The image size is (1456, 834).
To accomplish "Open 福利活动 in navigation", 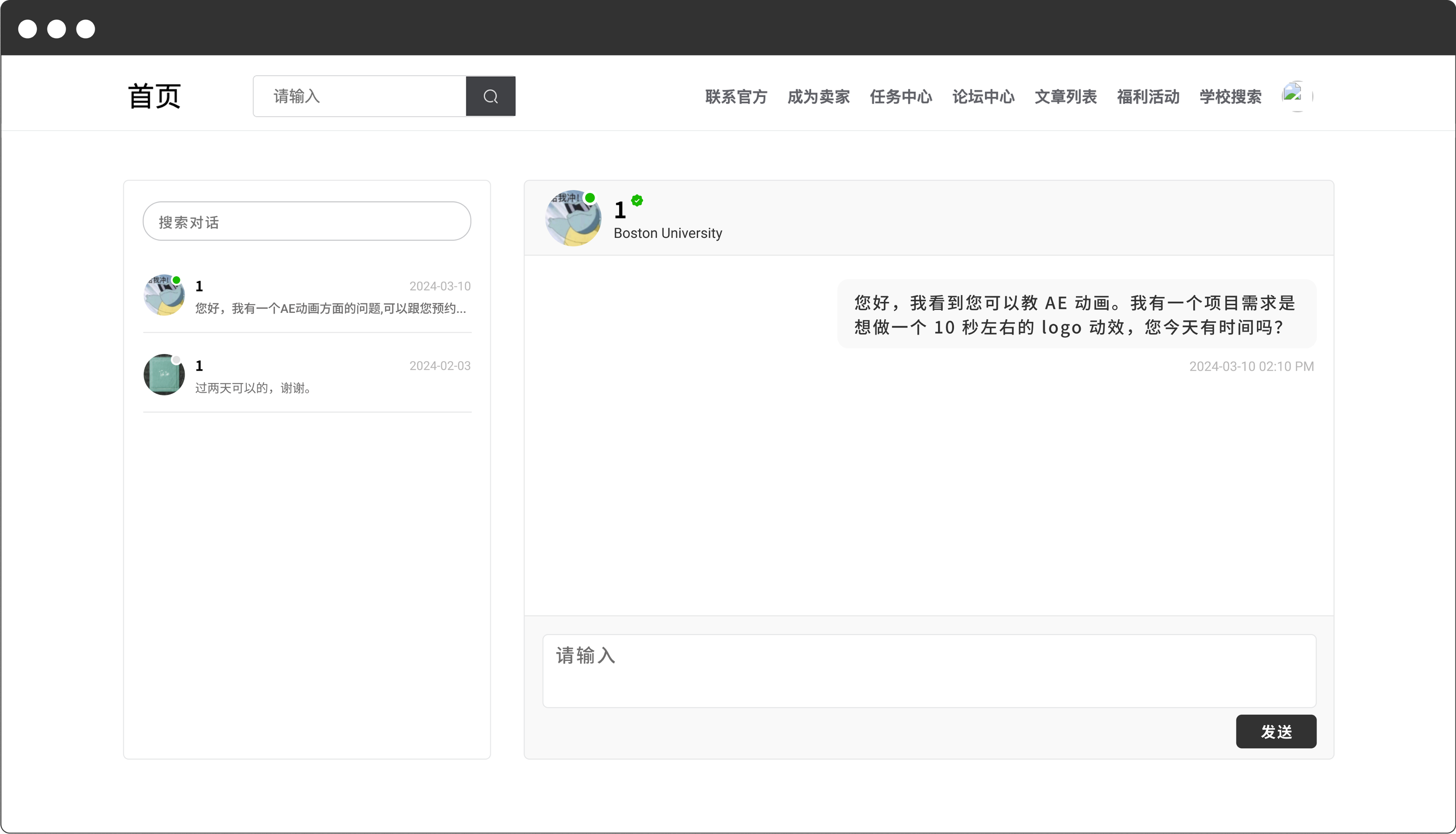I will pos(1149,97).
